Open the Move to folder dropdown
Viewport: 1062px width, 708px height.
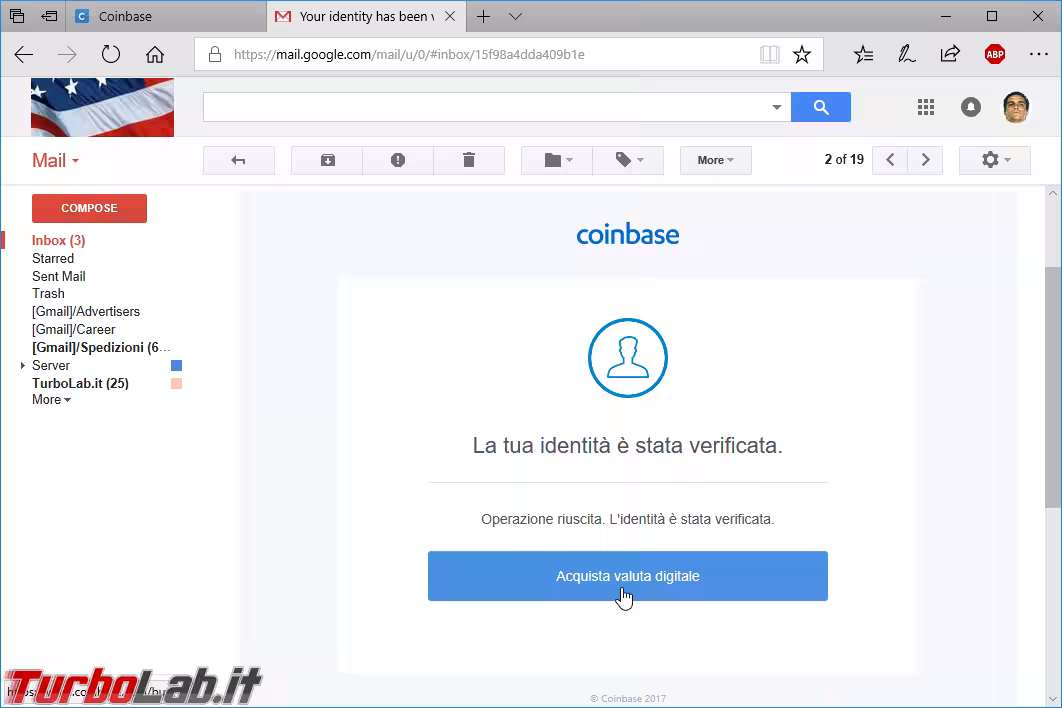[x=557, y=161]
